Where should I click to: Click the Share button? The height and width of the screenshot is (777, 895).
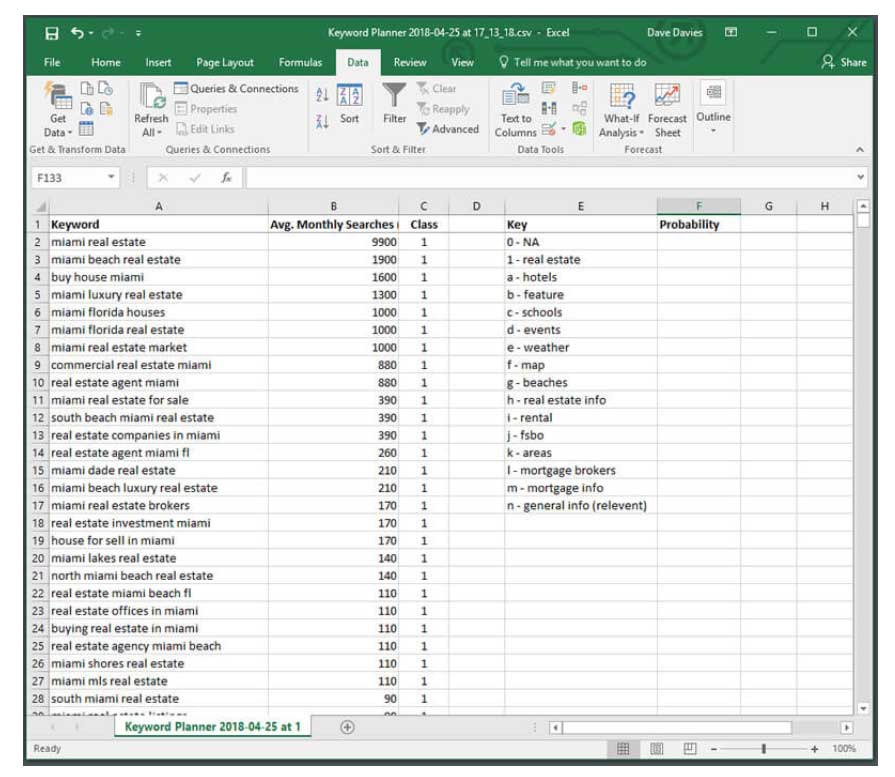click(844, 62)
